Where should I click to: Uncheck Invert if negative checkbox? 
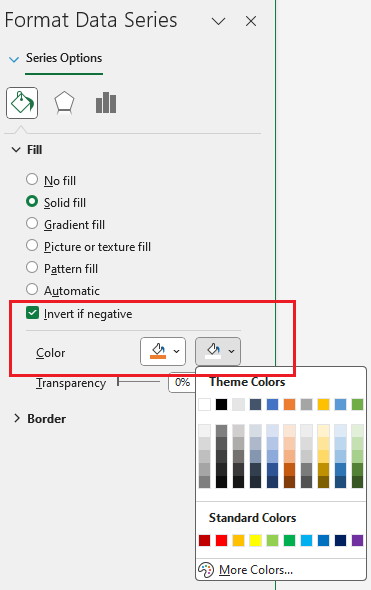tap(32, 313)
